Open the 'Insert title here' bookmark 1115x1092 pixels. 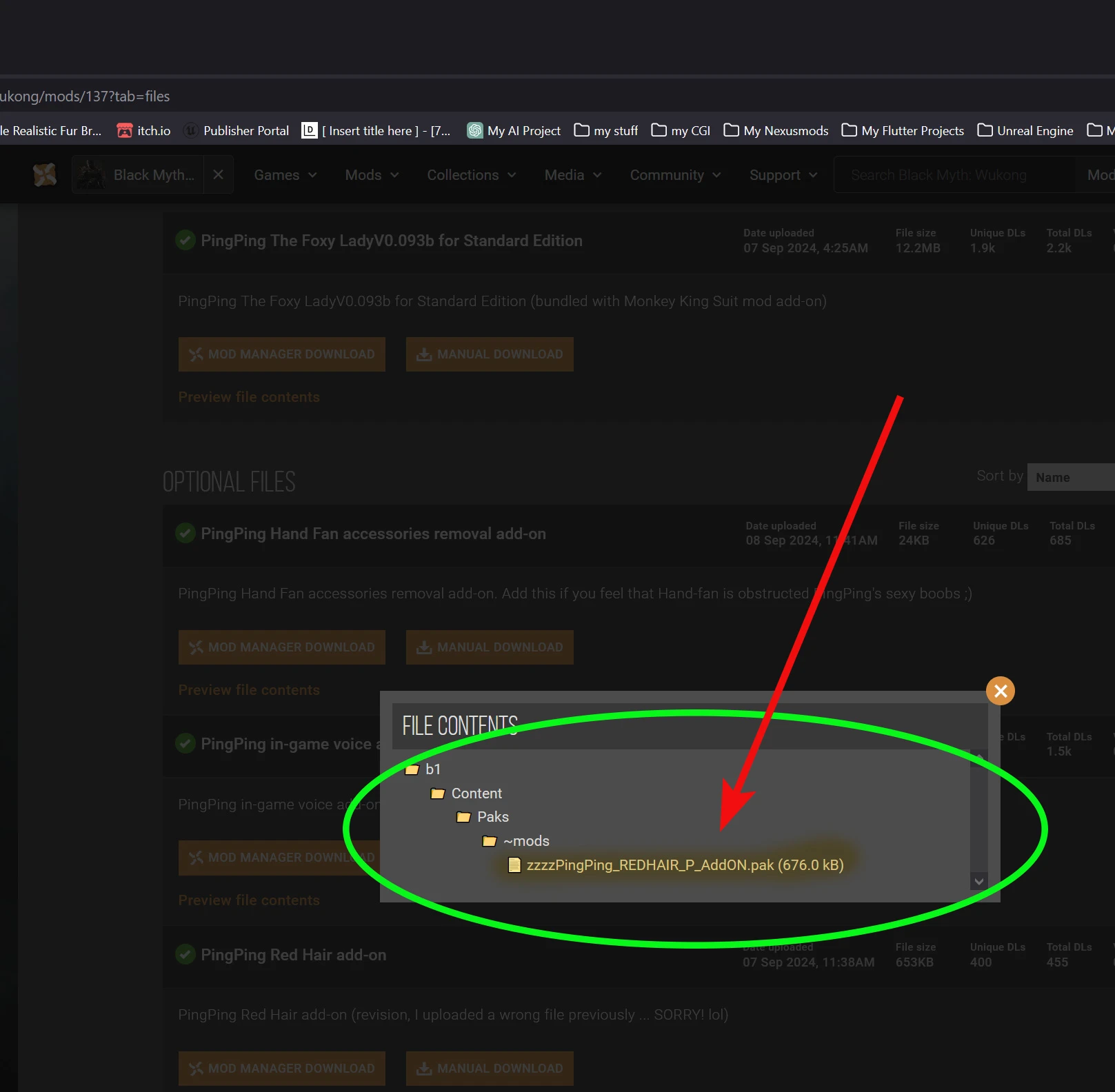pyautogui.click(x=376, y=130)
